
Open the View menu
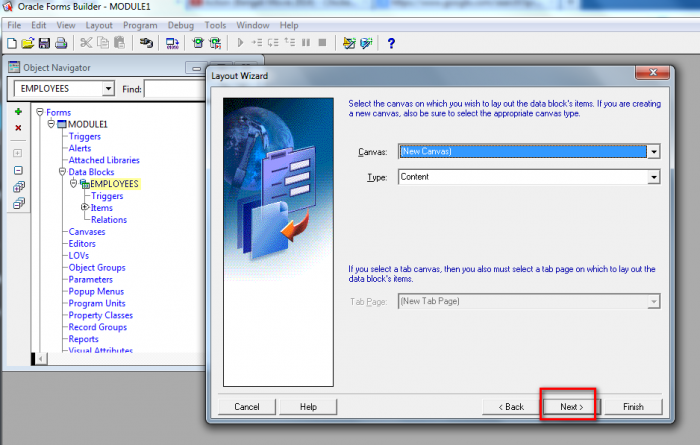pyautogui.click(x=66, y=25)
